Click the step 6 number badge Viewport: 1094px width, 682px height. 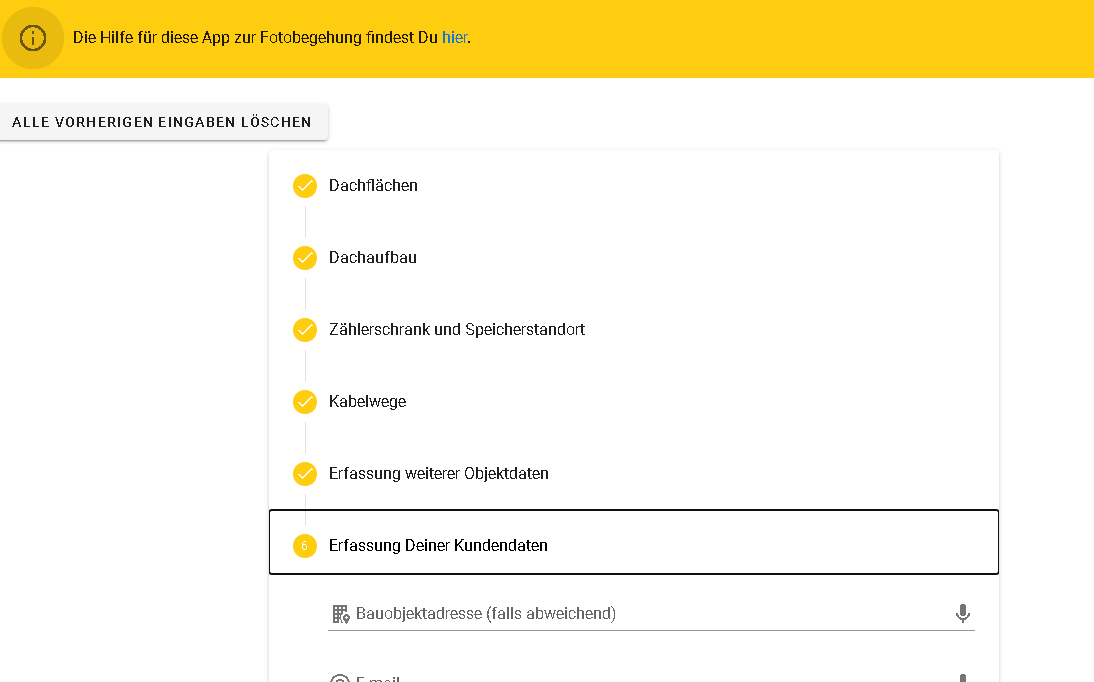pyautogui.click(x=305, y=546)
